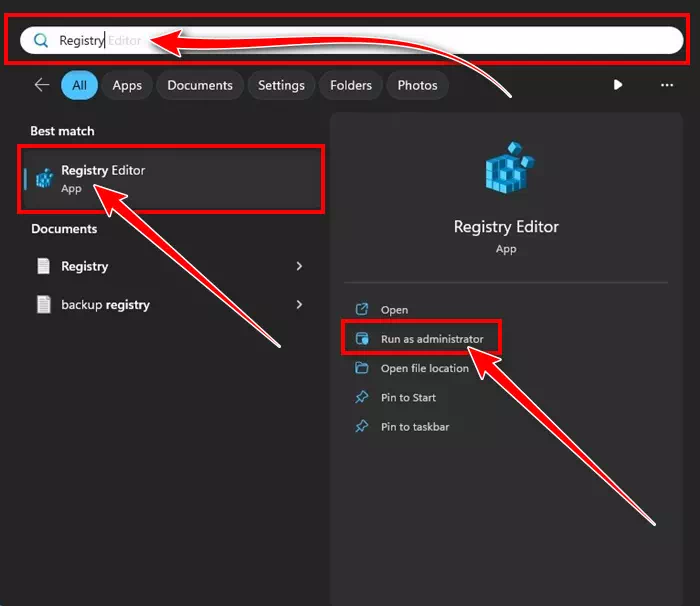Choose Open file location
700x606 pixels.
click(x=425, y=368)
